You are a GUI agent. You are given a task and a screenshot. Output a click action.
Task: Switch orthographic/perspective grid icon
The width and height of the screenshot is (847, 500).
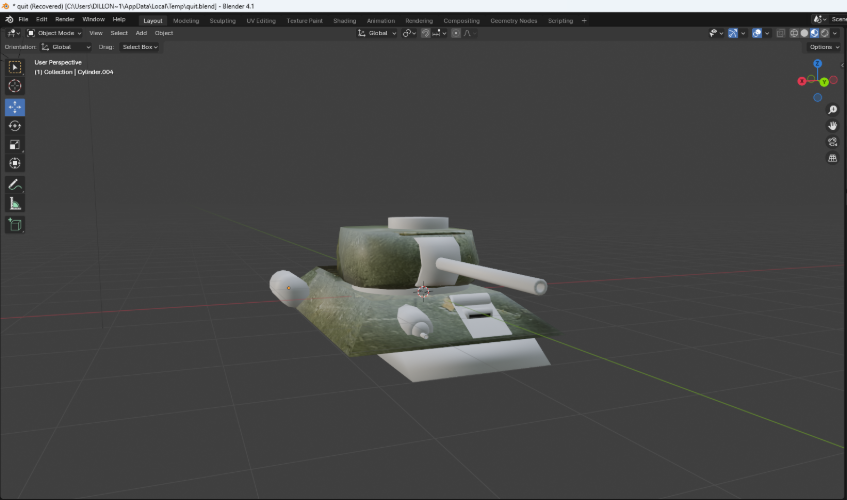point(832,158)
